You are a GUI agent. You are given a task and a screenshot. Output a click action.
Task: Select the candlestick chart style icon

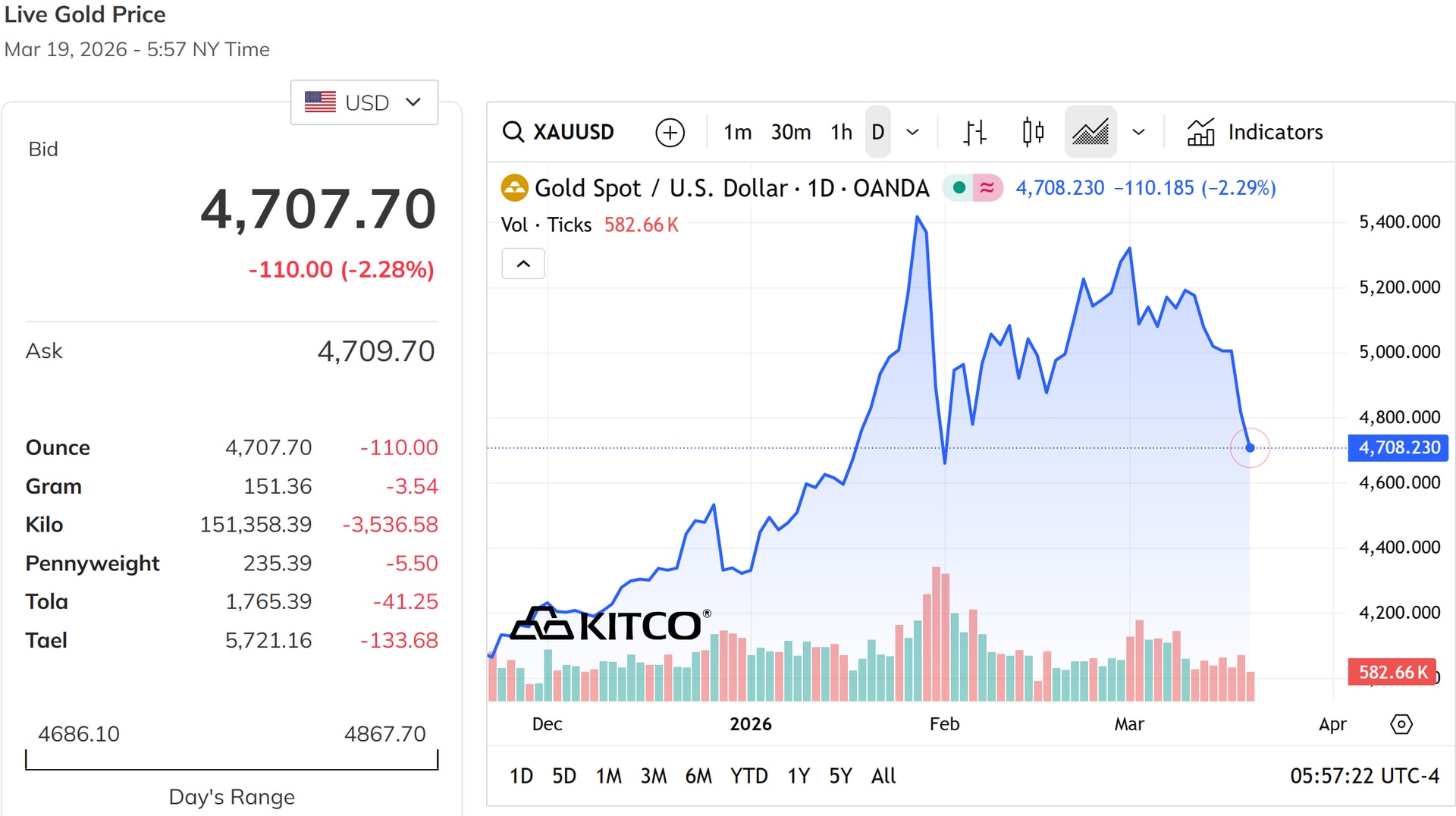click(1032, 132)
